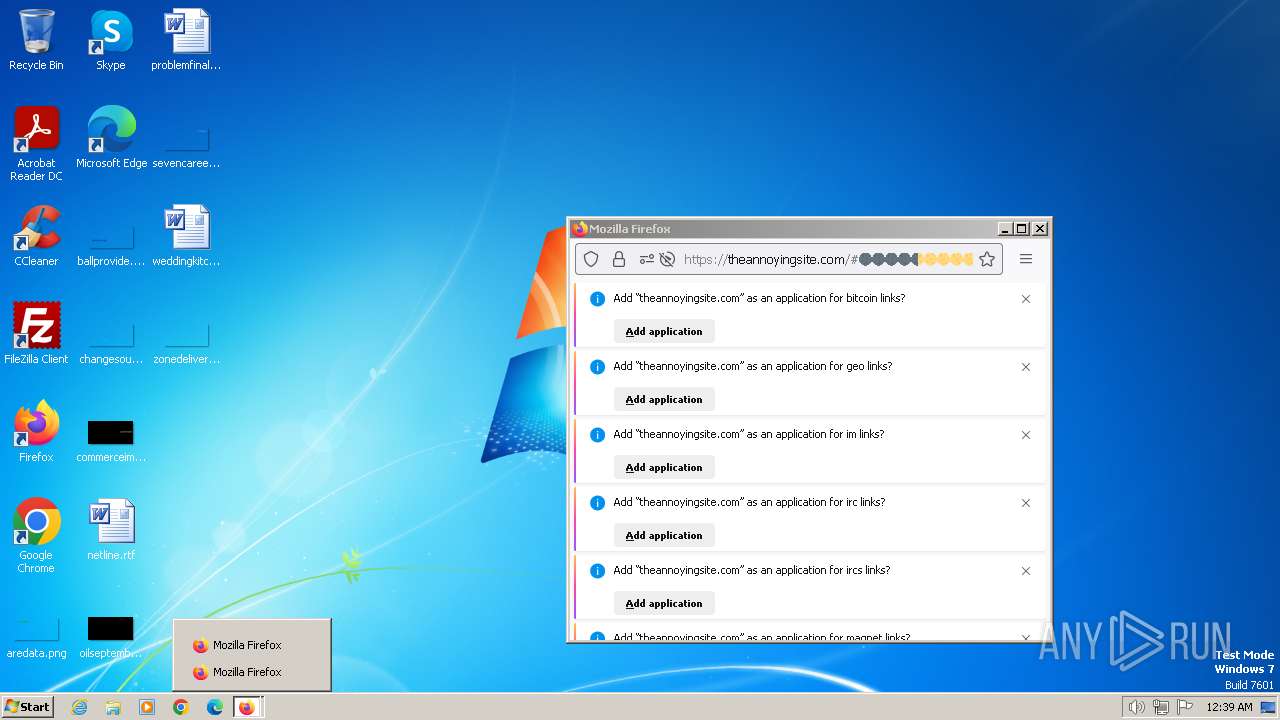Click the shield tracking protection icon

coord(591,259)
